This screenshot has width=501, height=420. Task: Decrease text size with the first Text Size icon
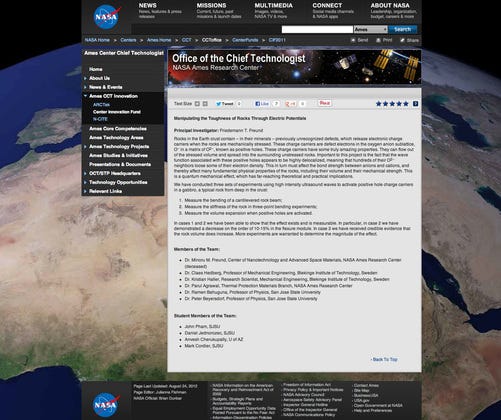(x=197, y=104)
